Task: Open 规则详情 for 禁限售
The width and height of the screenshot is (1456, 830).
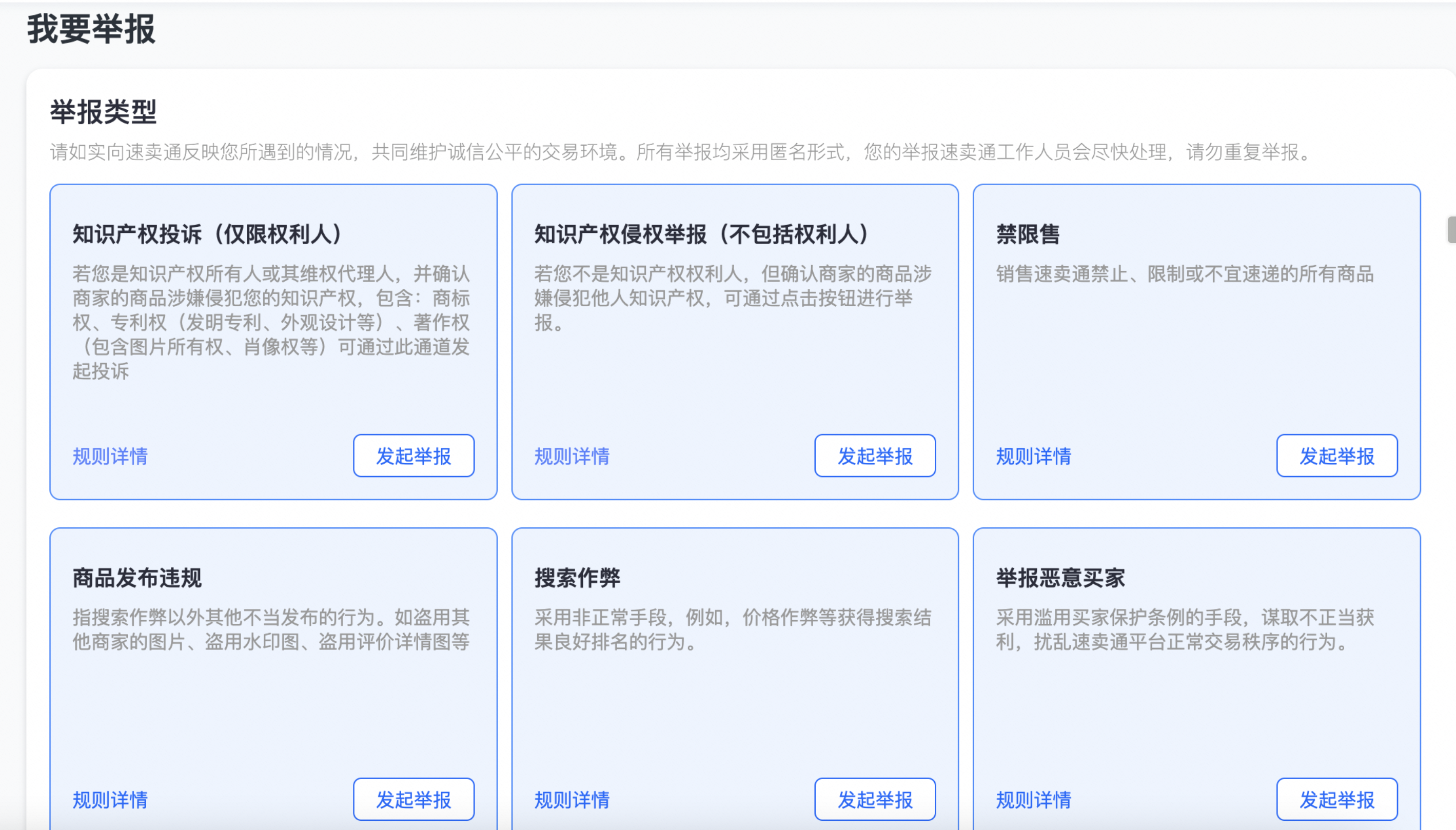Action: [x=1034, y=457]
